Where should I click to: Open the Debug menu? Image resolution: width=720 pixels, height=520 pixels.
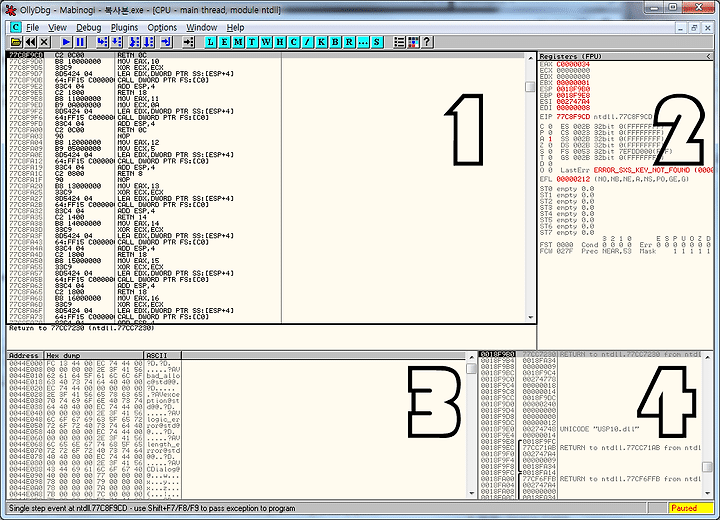(x=89, y=28)
